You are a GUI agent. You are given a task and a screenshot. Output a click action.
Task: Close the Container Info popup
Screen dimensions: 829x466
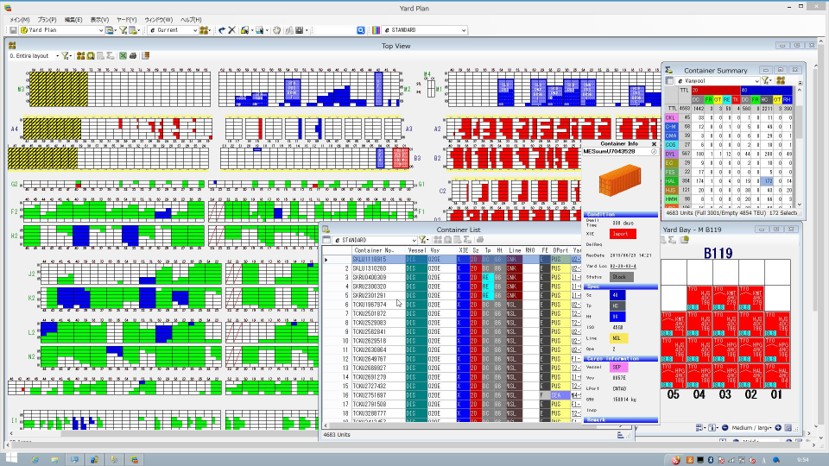pyautogui.click(x=654, y=144)
